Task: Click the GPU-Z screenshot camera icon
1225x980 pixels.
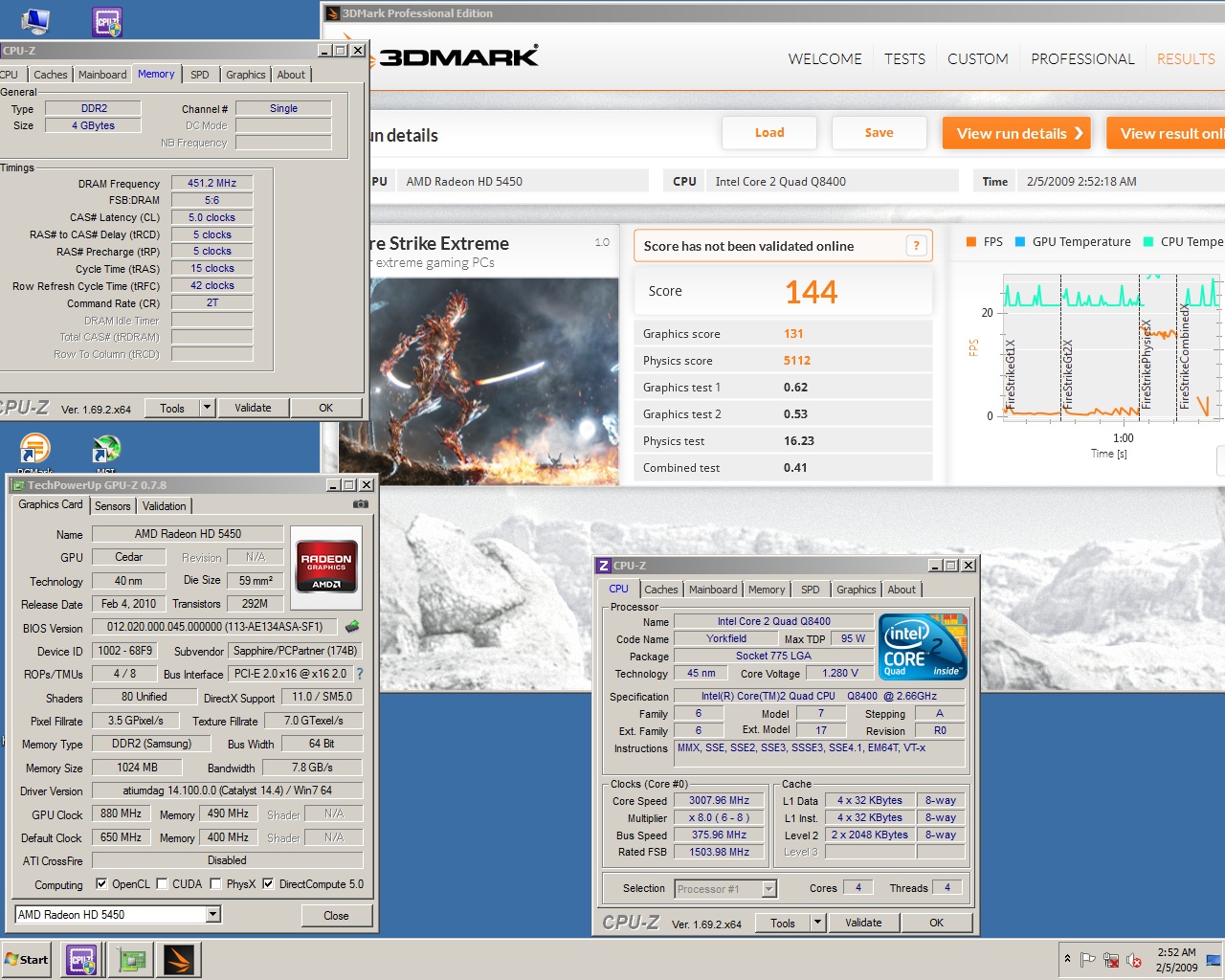Action: (360, 504)
